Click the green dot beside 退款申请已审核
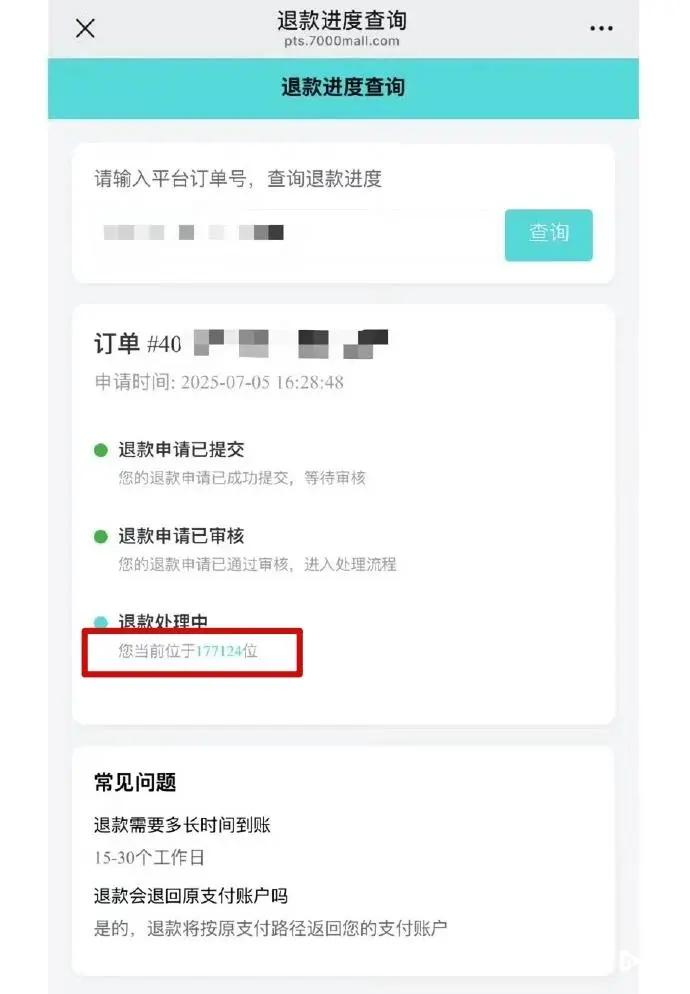Image resolution: width=690 pixels, height=994 pixels. tap(100, 537)
